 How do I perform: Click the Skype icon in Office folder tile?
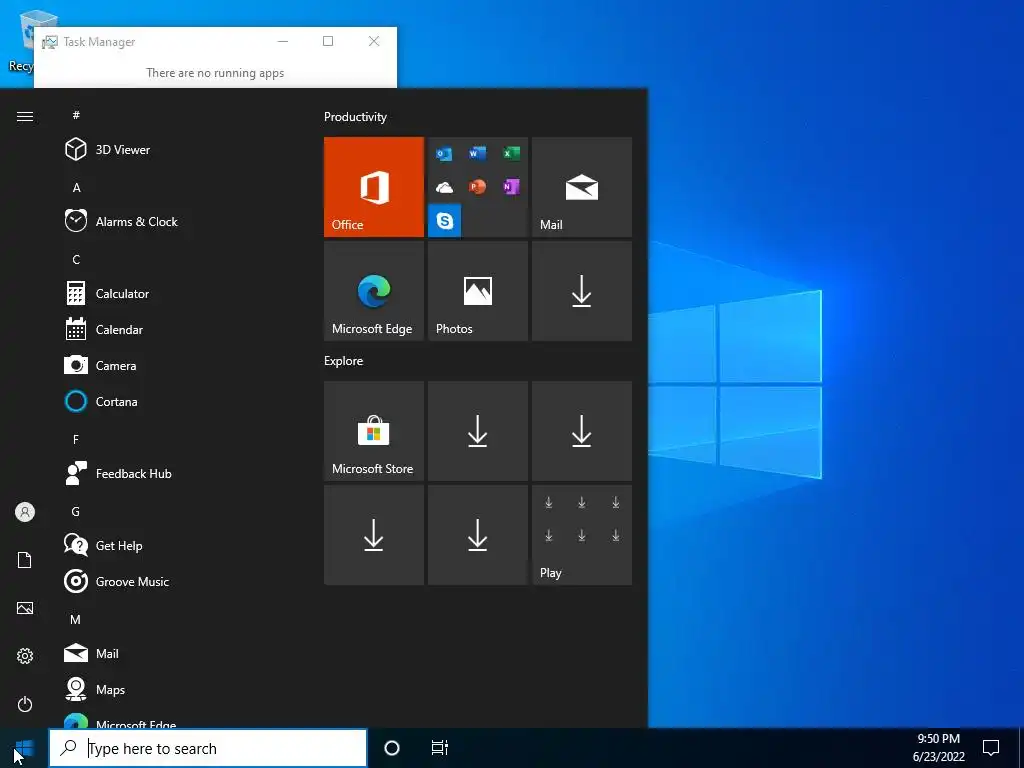tap(445, 221)
